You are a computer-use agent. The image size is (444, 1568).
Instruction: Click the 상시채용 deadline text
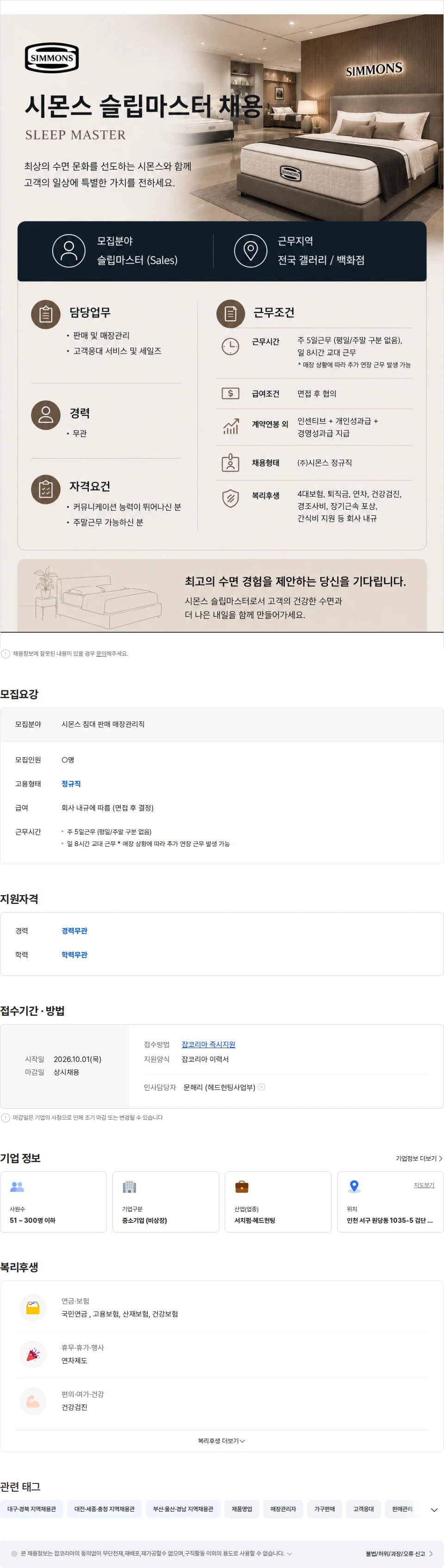(x=67, y=1073)
